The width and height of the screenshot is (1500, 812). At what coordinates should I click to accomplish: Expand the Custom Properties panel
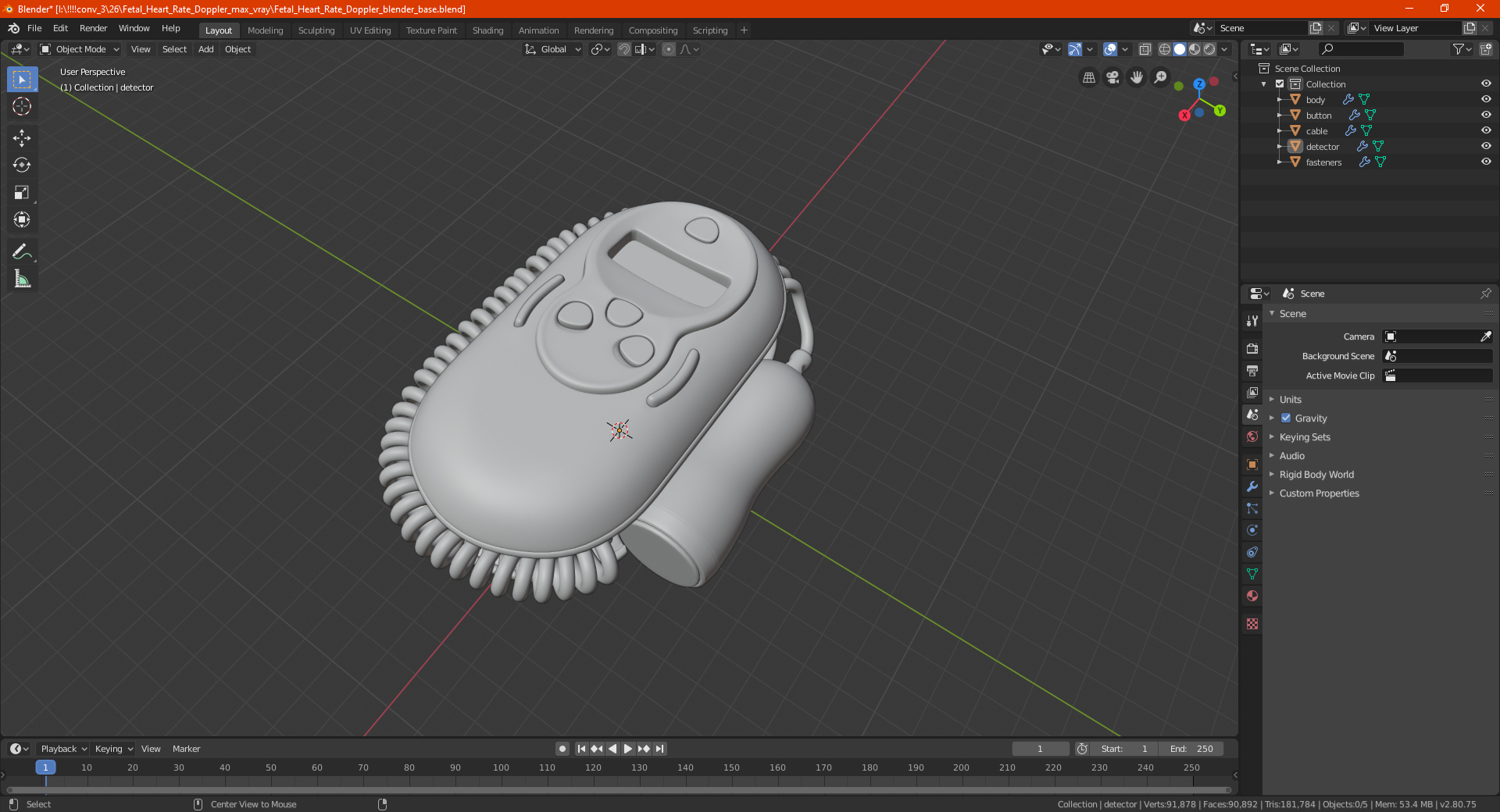point(1319,493)
